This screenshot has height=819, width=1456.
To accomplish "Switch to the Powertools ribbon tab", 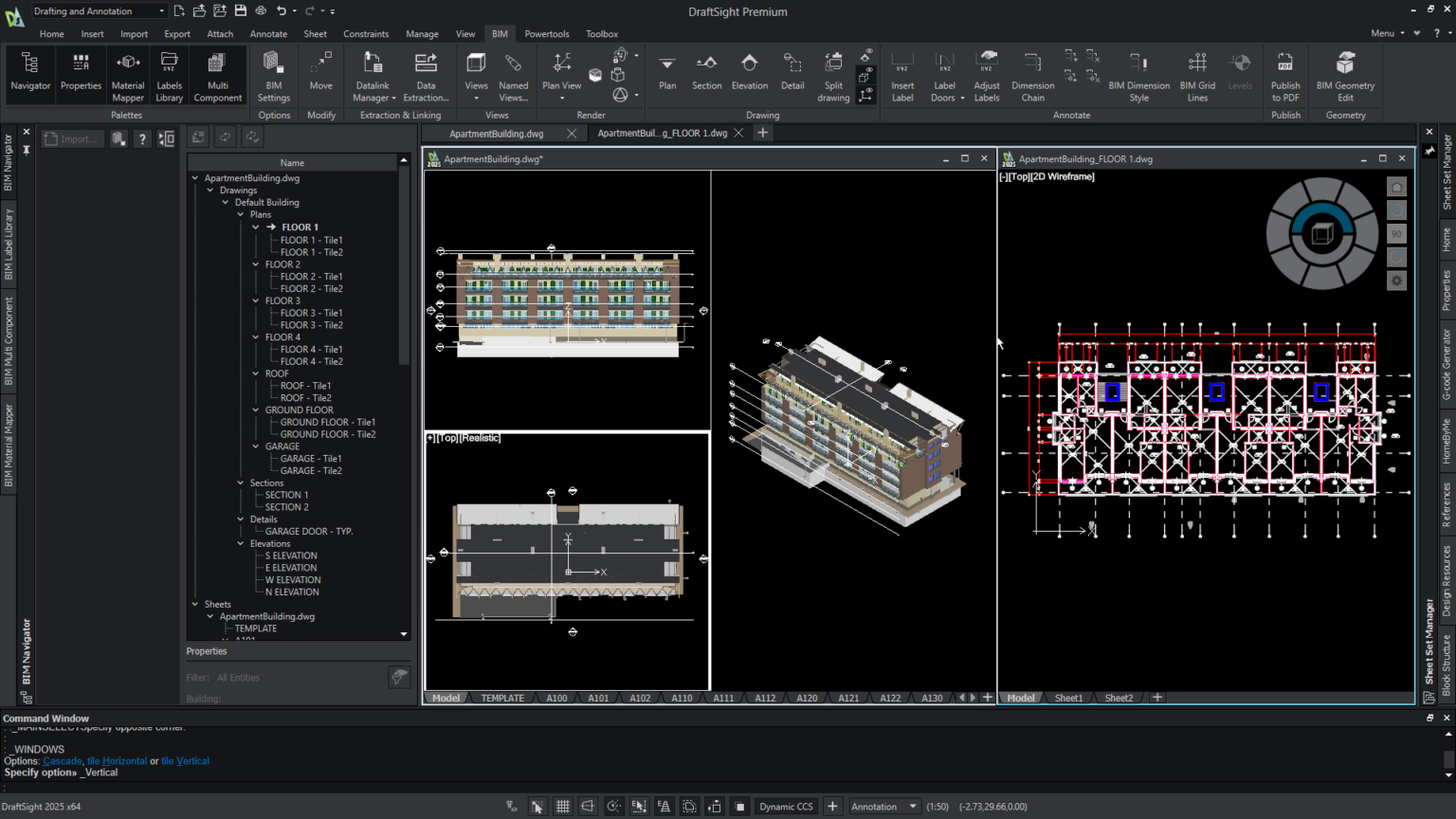I will tap(546, 33).
